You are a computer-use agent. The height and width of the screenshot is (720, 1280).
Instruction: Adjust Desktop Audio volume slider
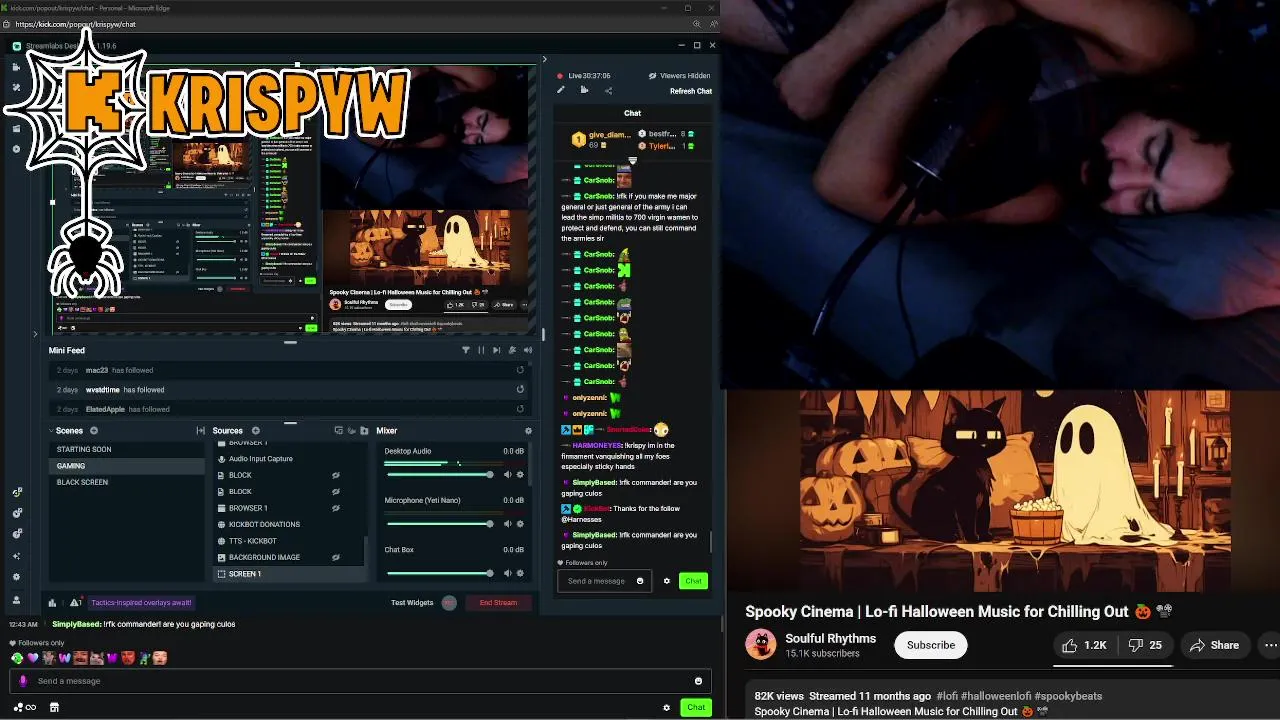(x=439, y=475)
